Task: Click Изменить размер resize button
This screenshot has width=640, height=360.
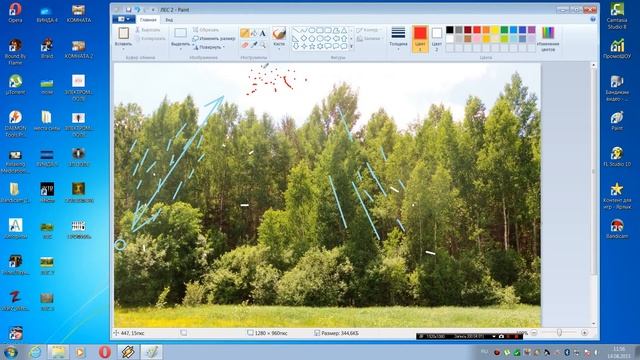Action: pyautogui.click(x=214, y=38)
